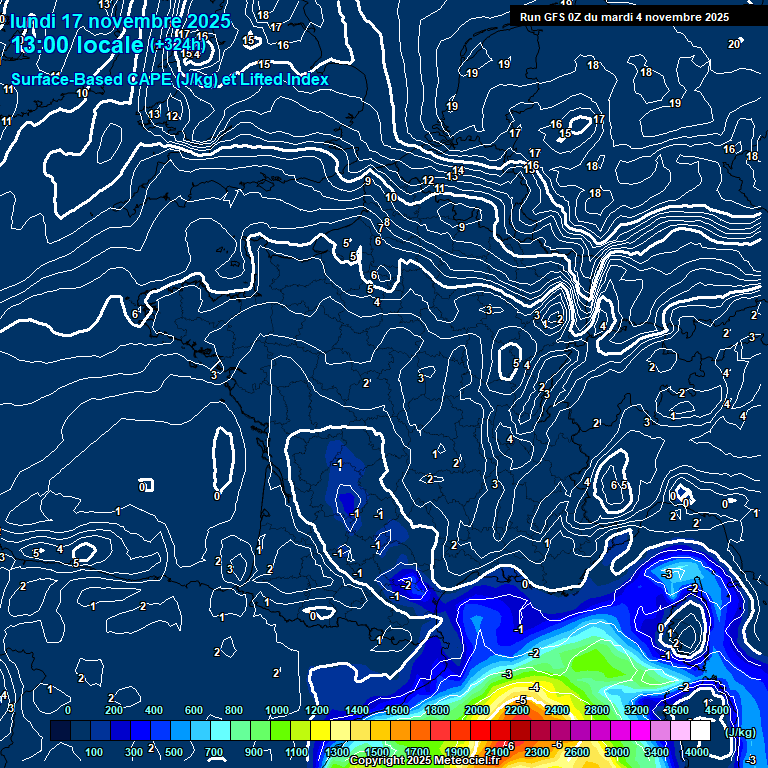Click the pure yellow swatch under legend label 1200
768x768 pixels.
point(320,730)
